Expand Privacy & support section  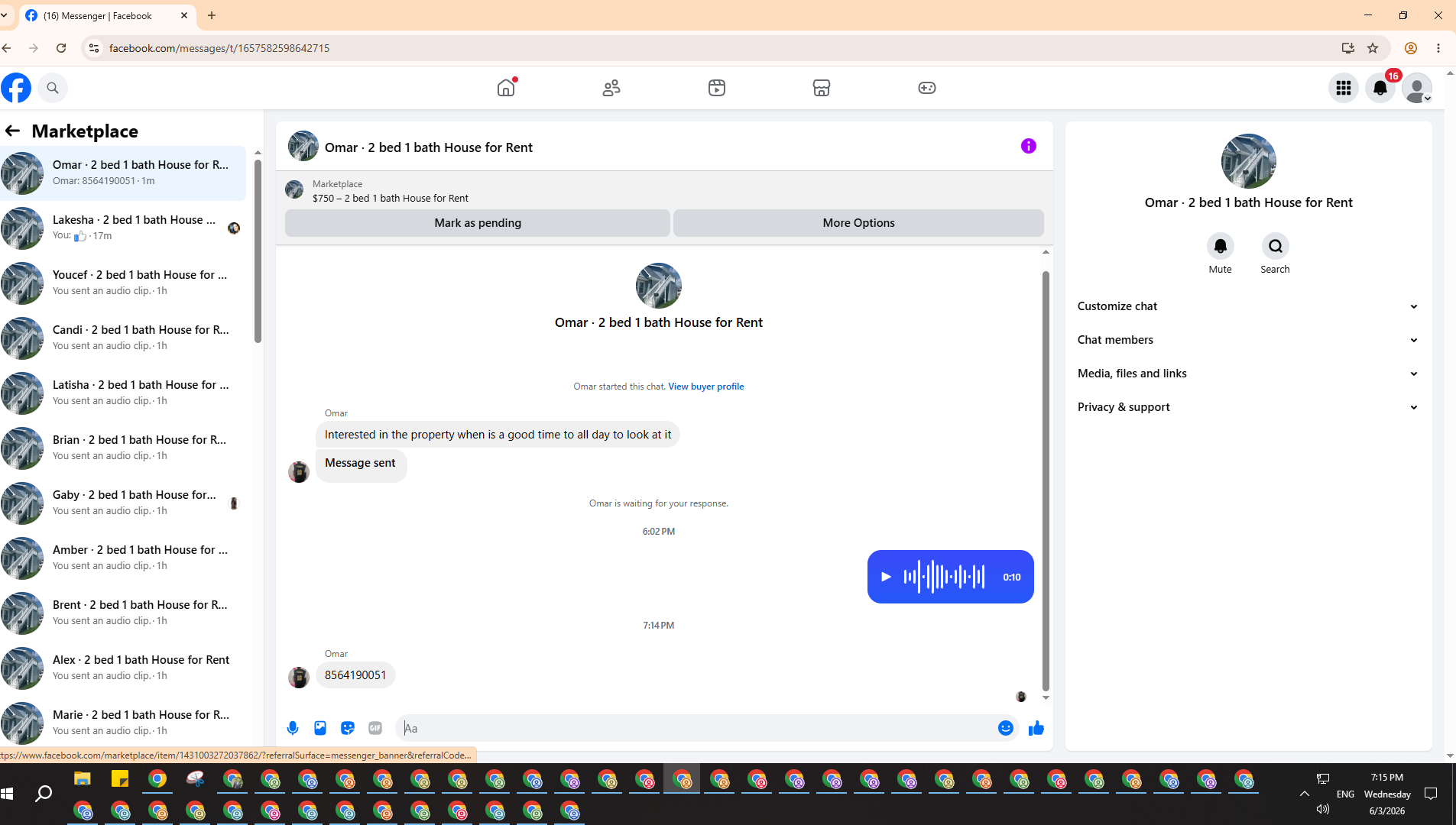pos(1249,407)
